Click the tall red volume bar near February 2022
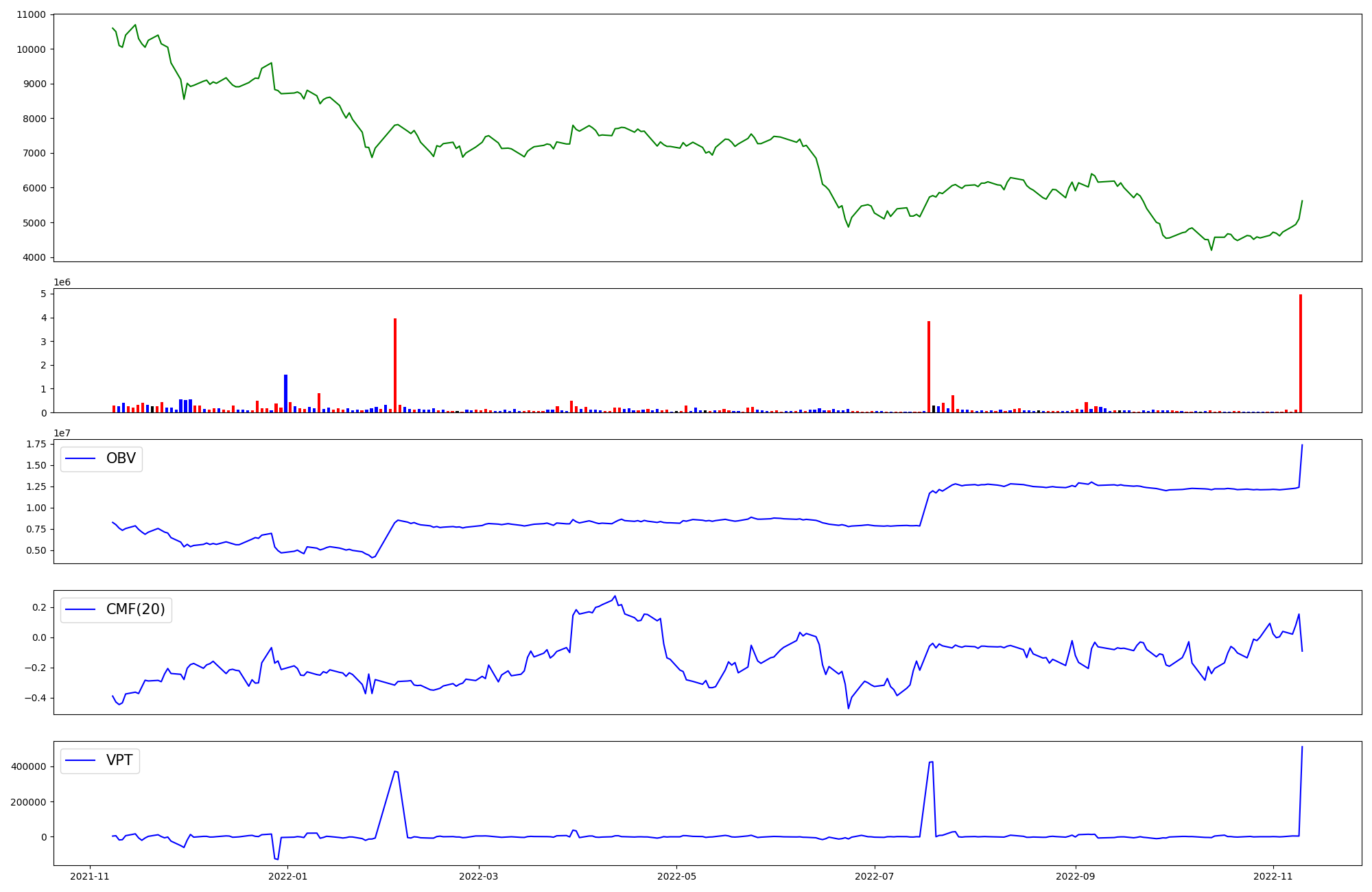Screen dimensions: 1372x892 [395, 365]
